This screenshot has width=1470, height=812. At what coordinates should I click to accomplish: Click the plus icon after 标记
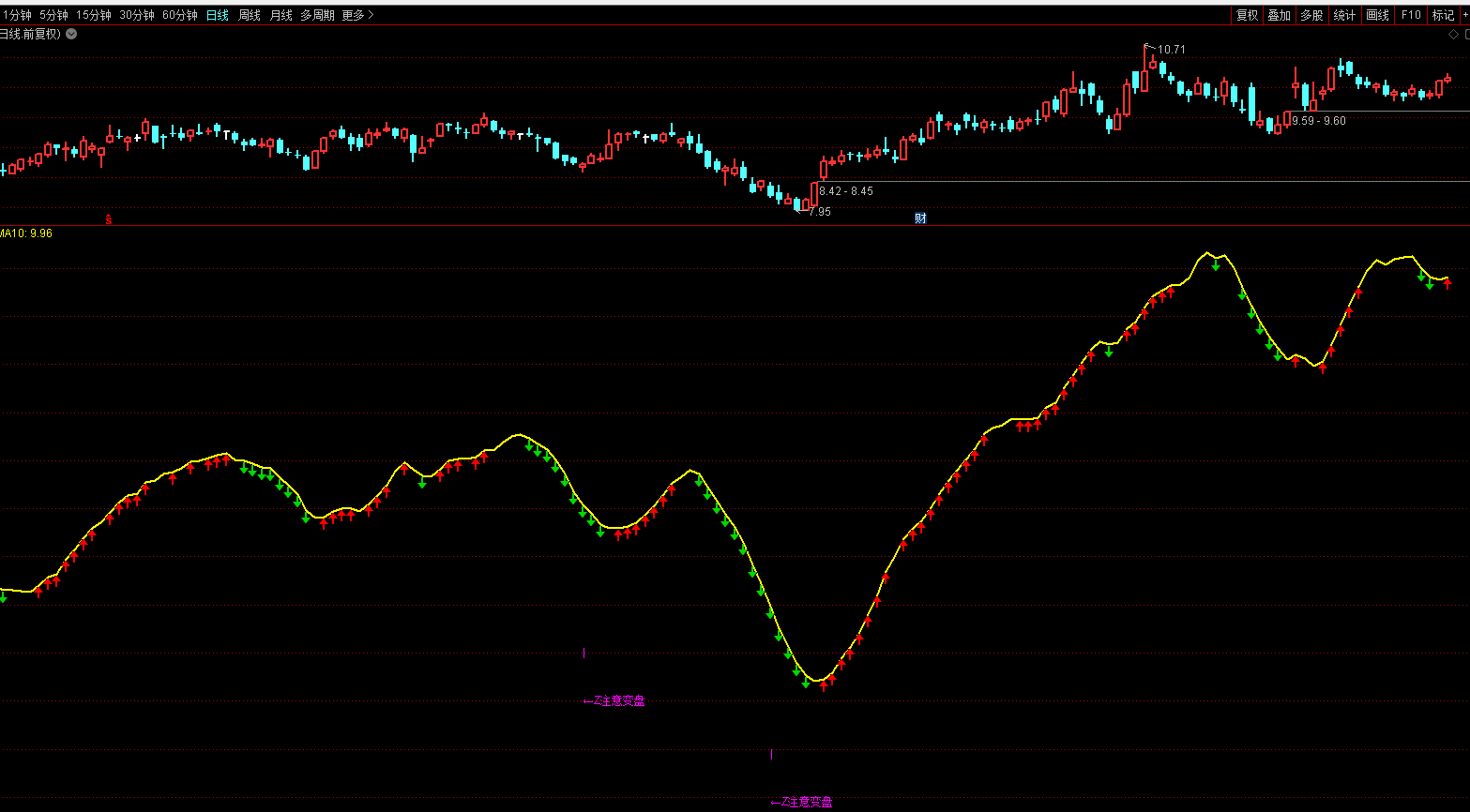point(1464,15)
